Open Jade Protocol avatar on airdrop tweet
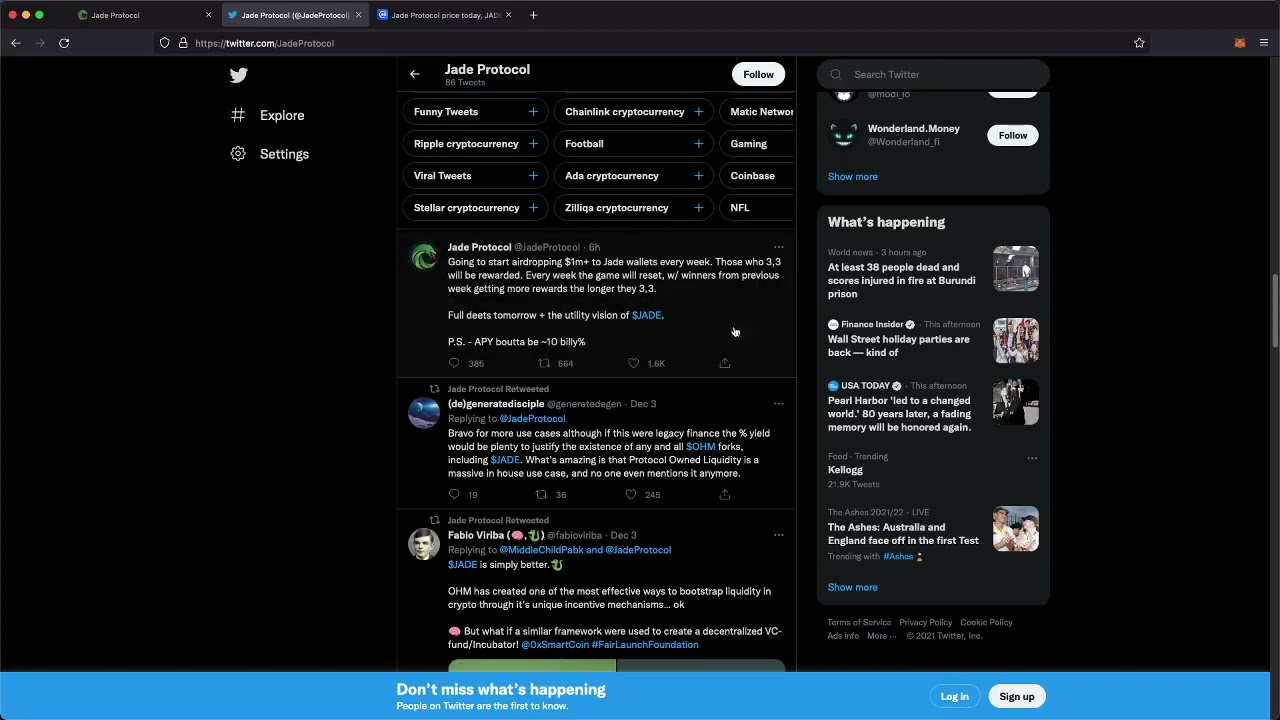Screen dimensions: 1280x720 point(424,257)
